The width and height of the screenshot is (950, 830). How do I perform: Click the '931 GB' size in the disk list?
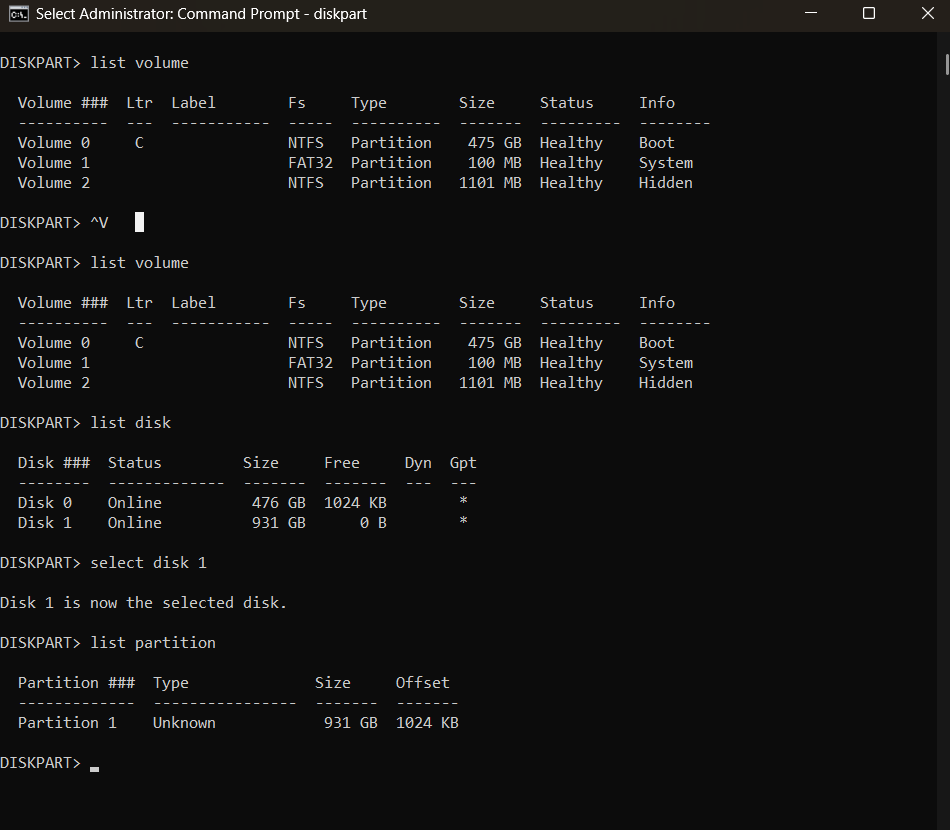click(x=279, y=523)
